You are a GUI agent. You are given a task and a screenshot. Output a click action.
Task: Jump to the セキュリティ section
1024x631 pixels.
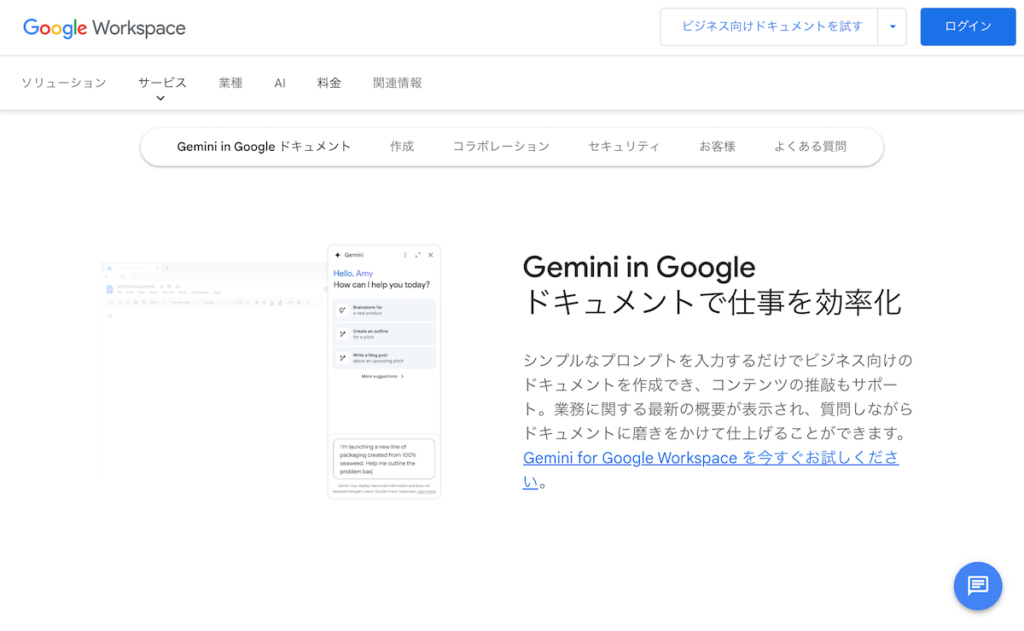click(x=624, y=146)
